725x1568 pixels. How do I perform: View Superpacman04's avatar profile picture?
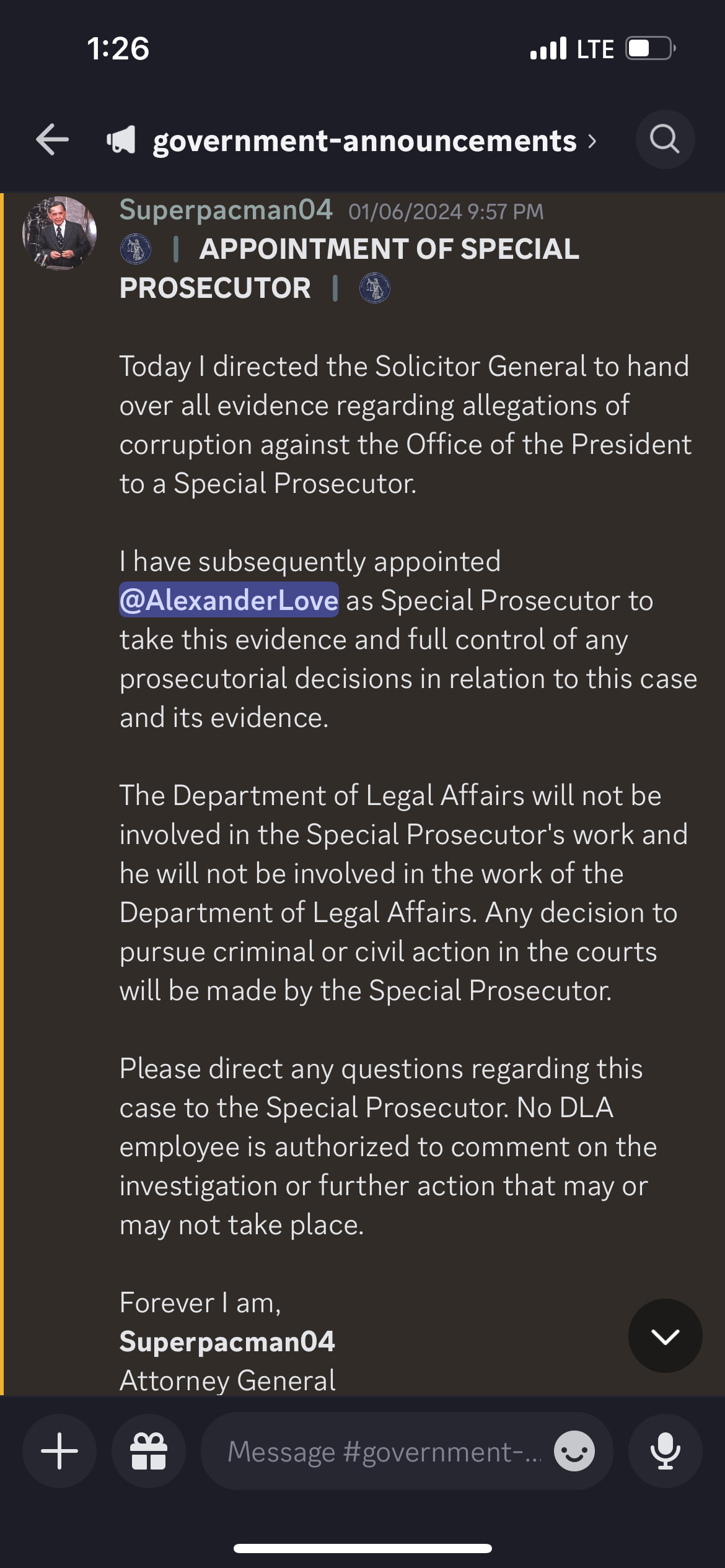pos(59,233)
